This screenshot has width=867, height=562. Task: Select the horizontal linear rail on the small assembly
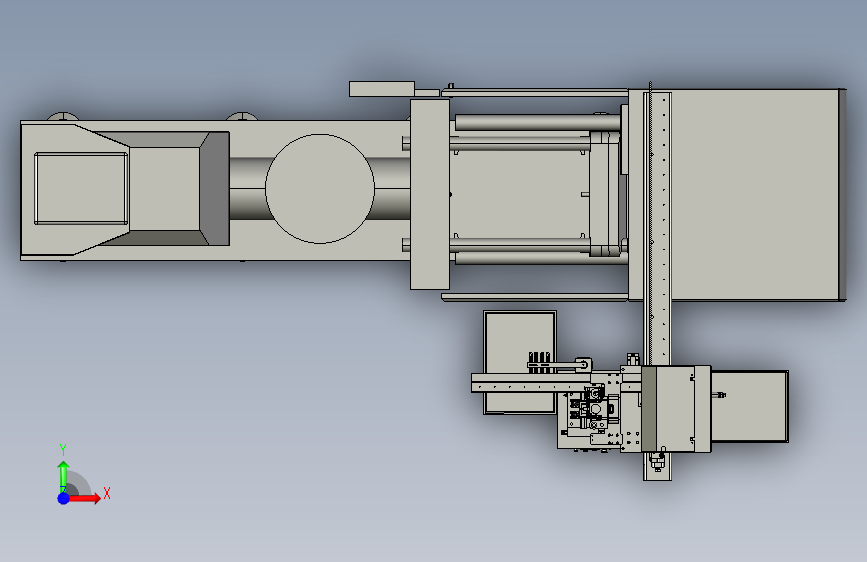(x=531, y=382)
